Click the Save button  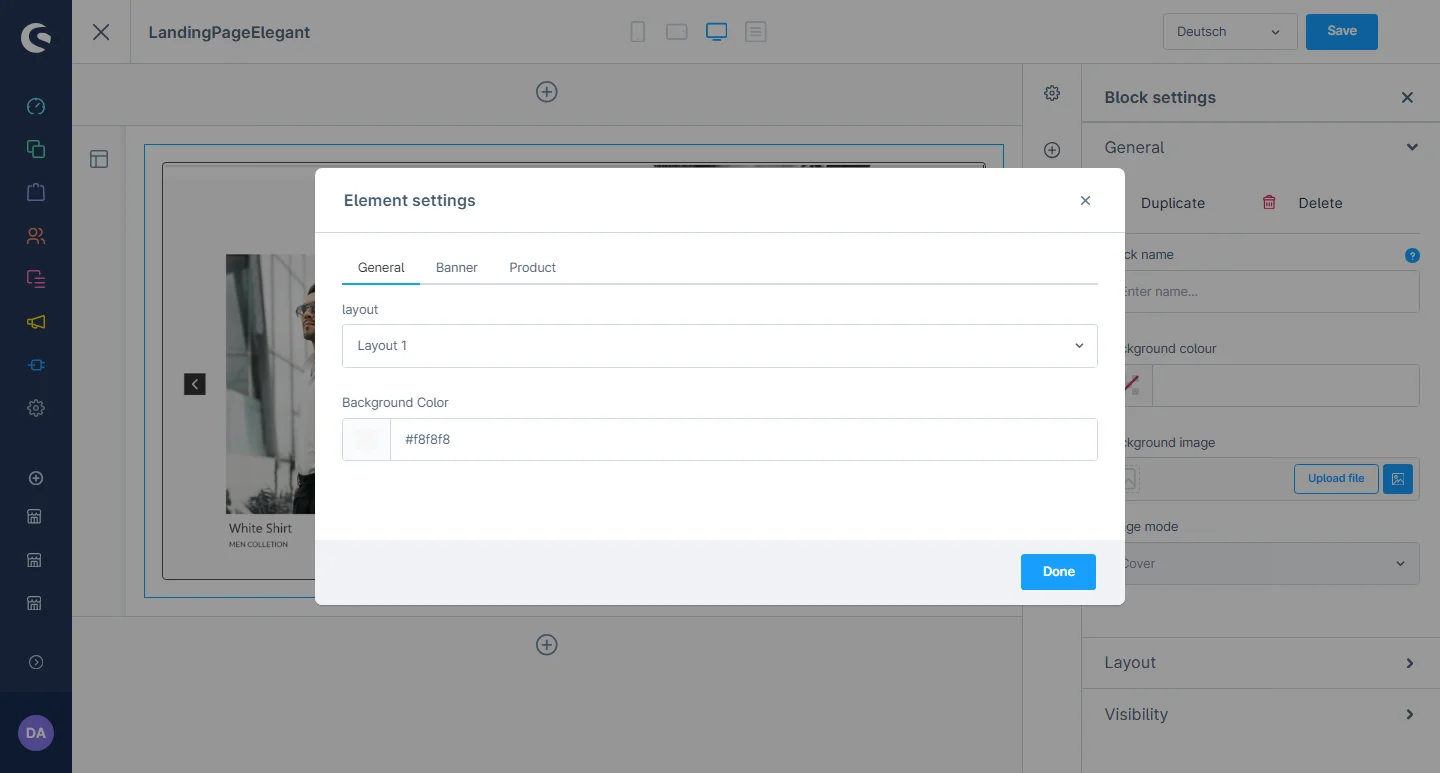[1341, 32]
